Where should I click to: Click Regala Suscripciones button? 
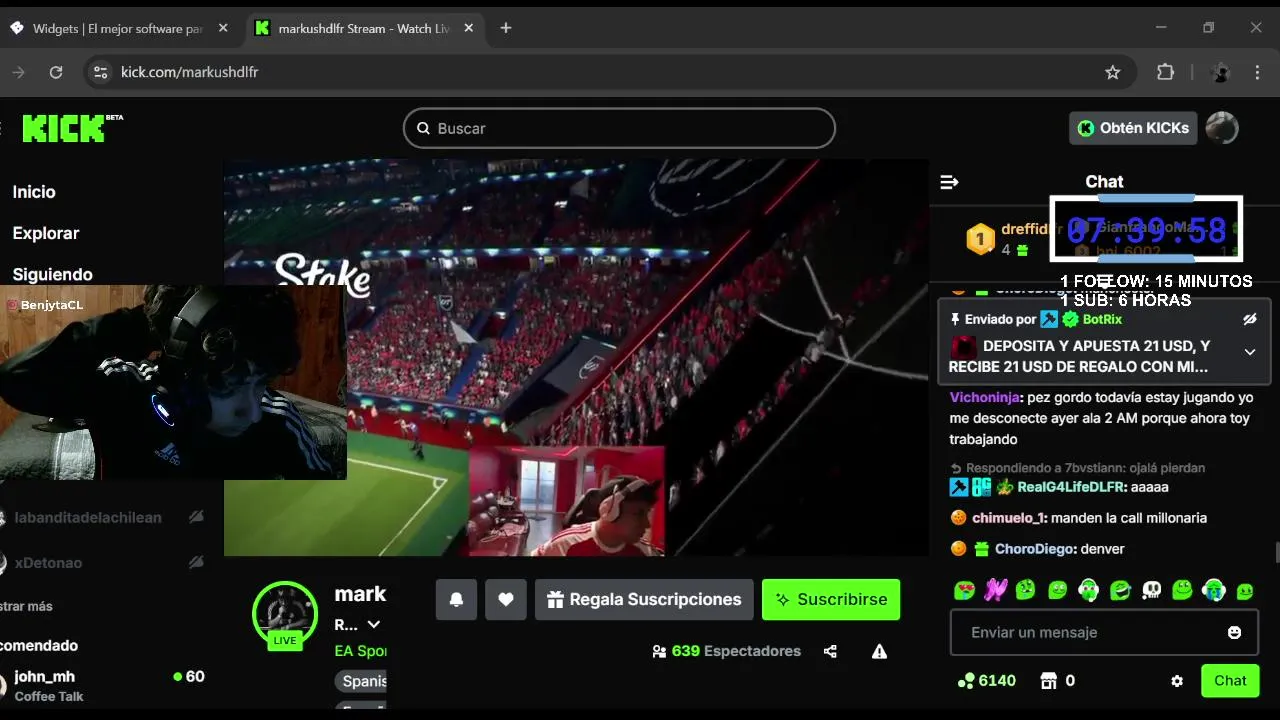[x=644, y=600]
